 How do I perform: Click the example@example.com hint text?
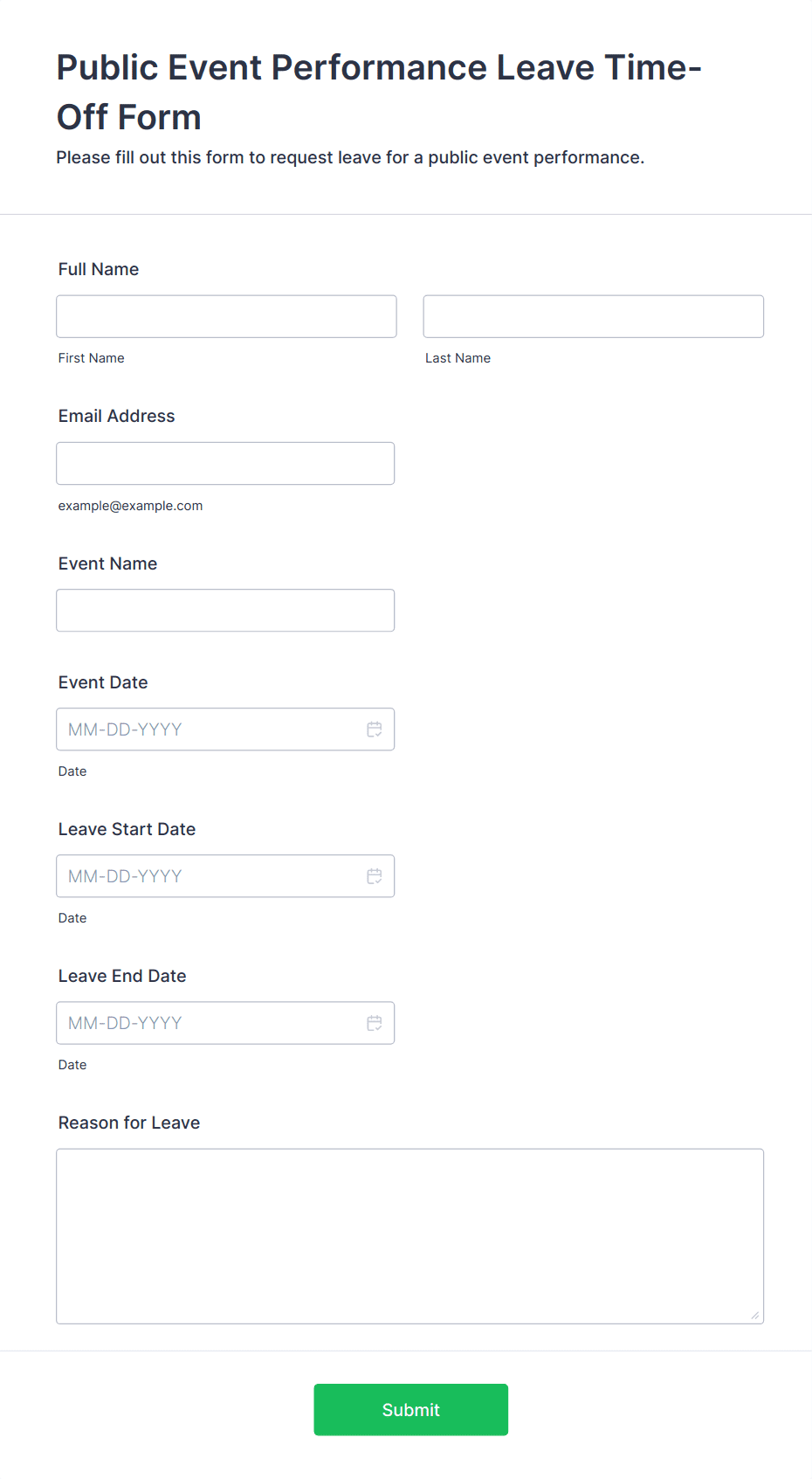[131, 506]
